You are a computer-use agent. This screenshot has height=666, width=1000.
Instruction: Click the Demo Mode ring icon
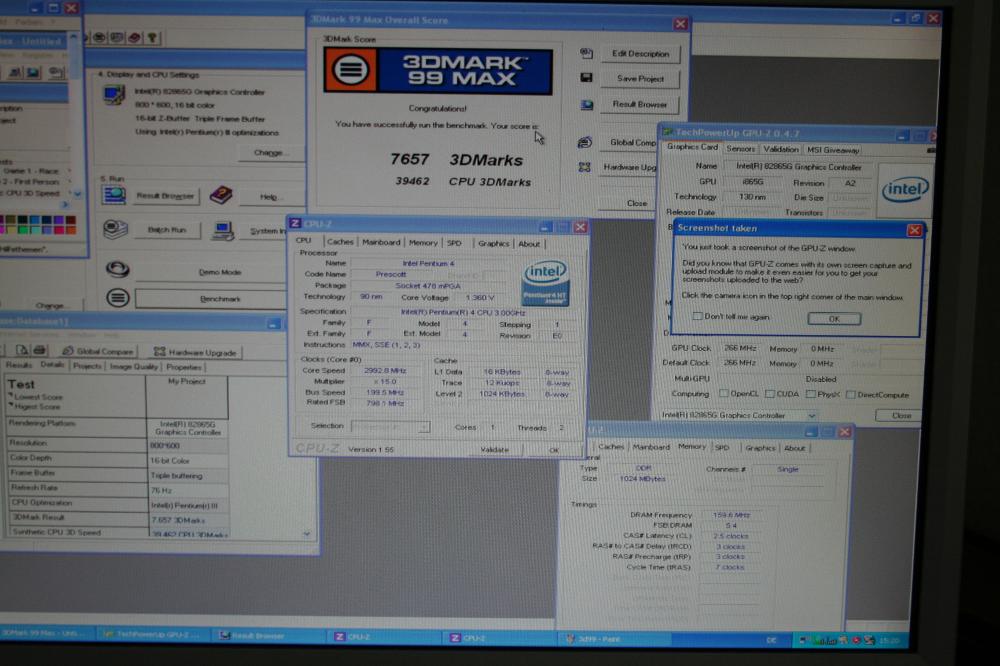click(117, 270)
